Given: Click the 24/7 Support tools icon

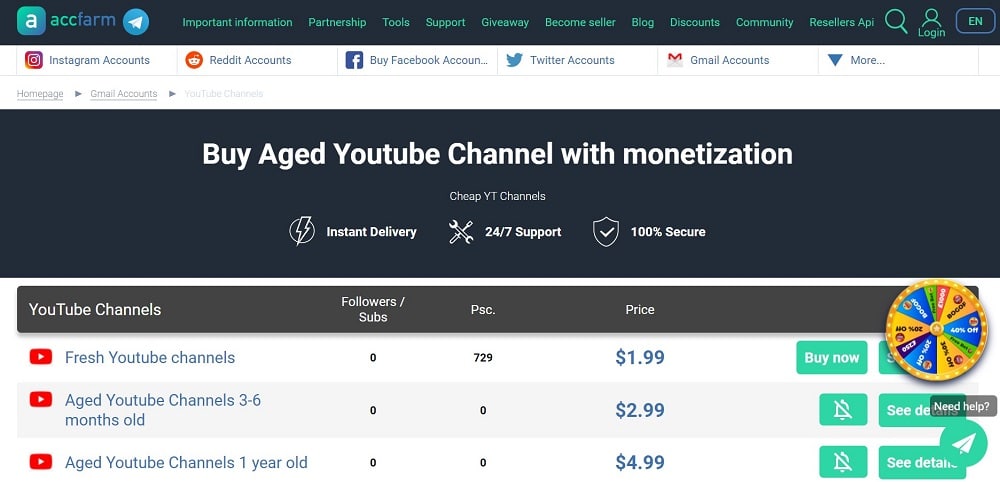Looking at the screenshot, I should pos(460,231).
